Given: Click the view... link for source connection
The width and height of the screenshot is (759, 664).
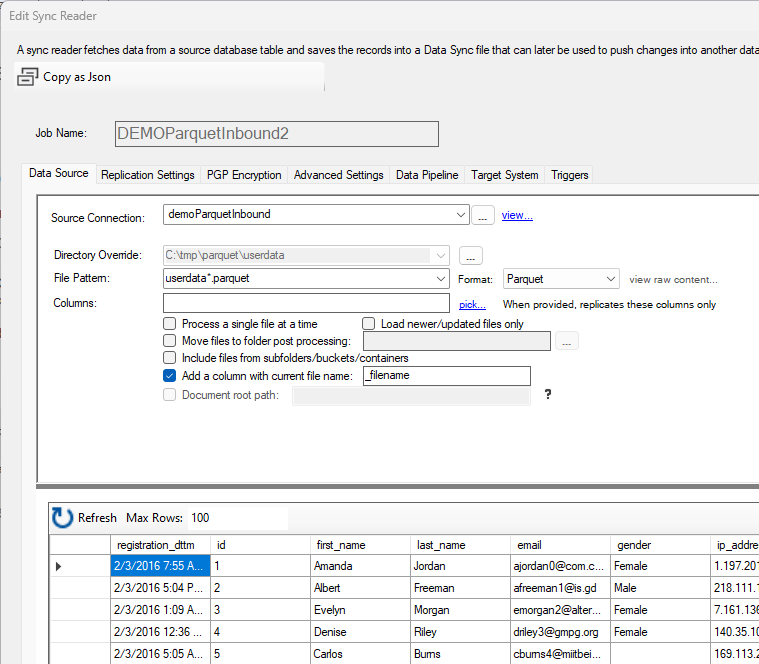Looking at the screenshot, I should click(517, 215).
